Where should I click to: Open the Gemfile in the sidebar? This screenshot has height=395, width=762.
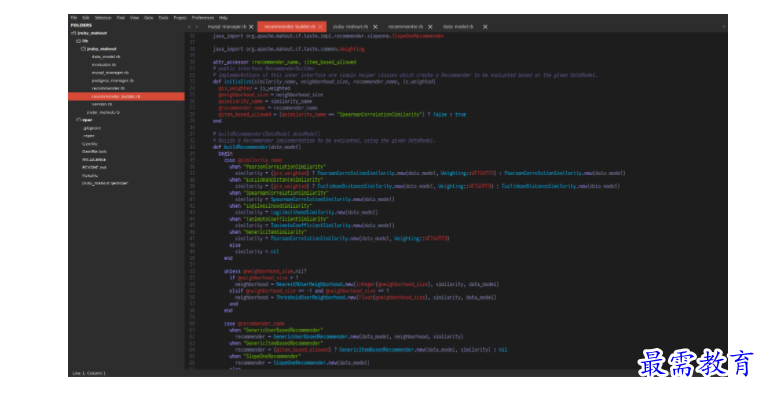pyautogui.click(x=90, y=144)
